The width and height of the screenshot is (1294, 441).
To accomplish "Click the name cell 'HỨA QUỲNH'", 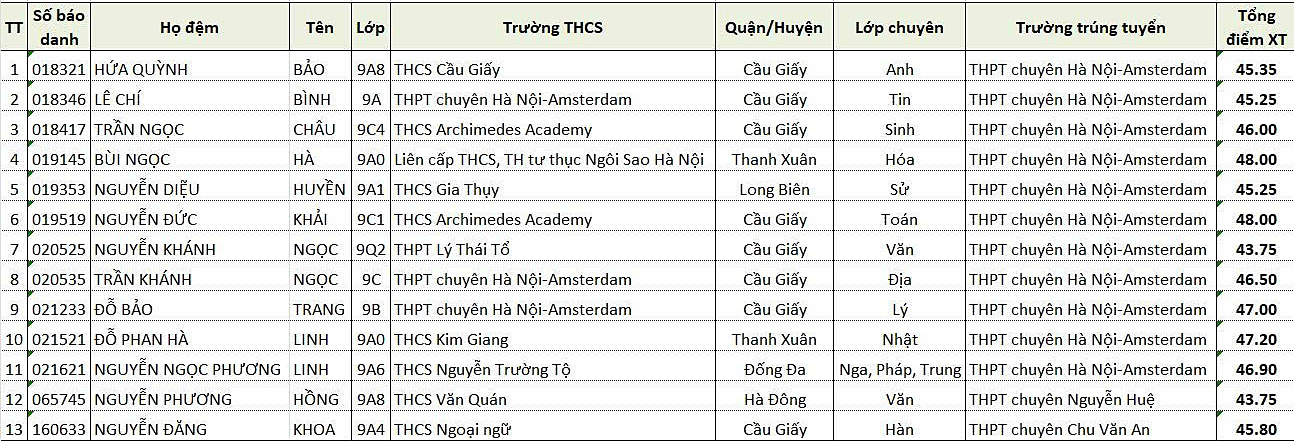I will (x=190, y=70).
